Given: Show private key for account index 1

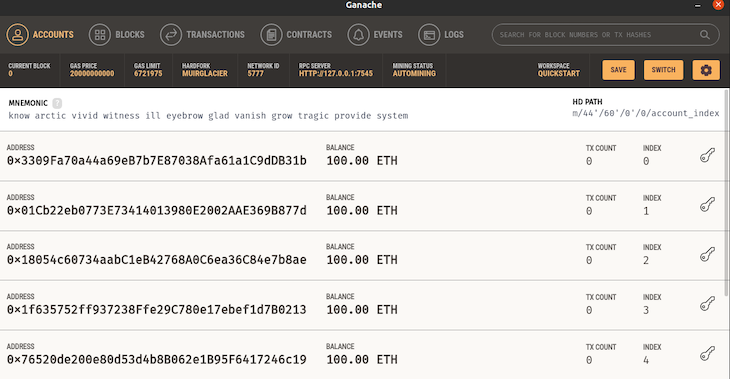Looking at the screenshot, I should click(x=707, y=205).
